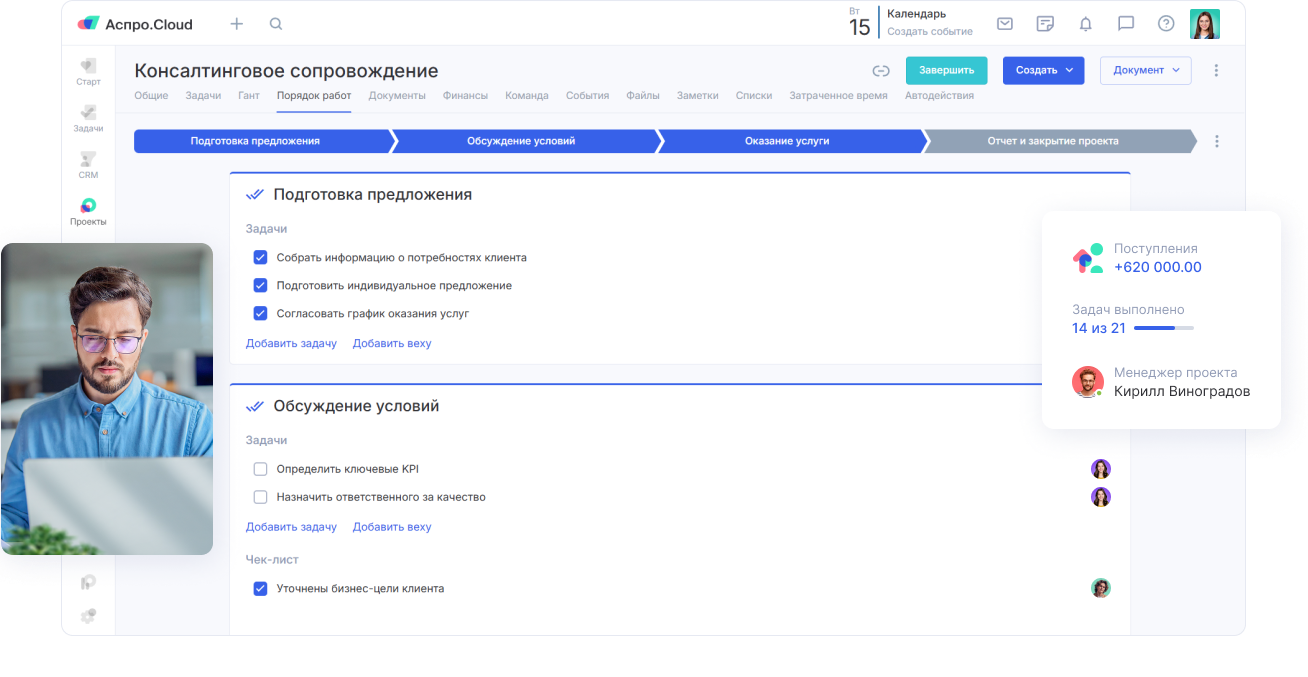
Task: Open the chat messages icon
Action: [1125, 24]
